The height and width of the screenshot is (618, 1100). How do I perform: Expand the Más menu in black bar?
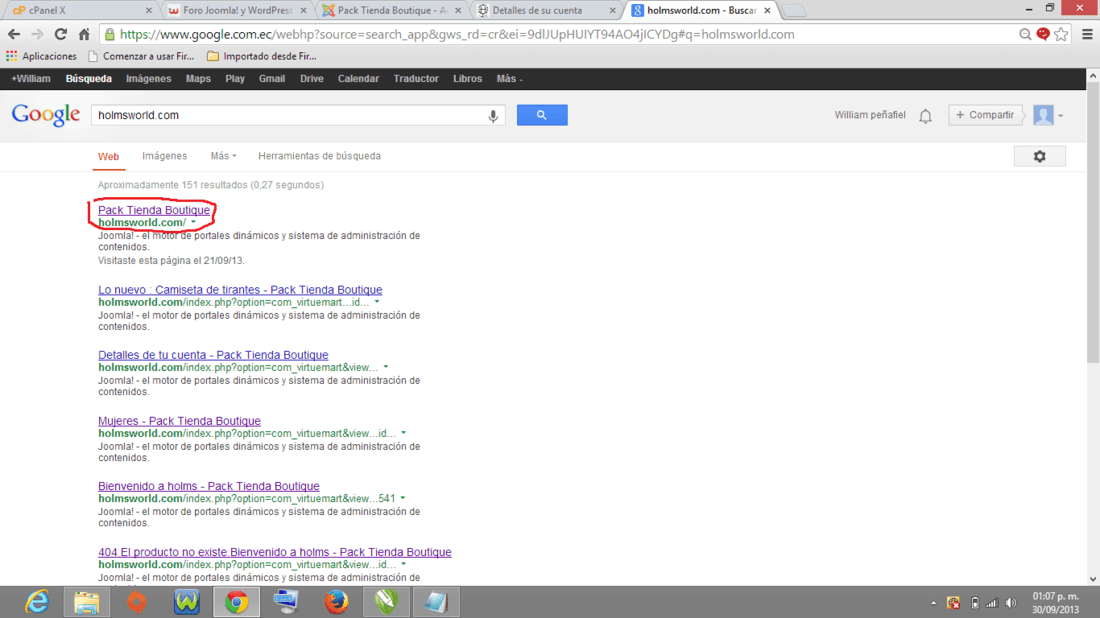click(509, 79)
